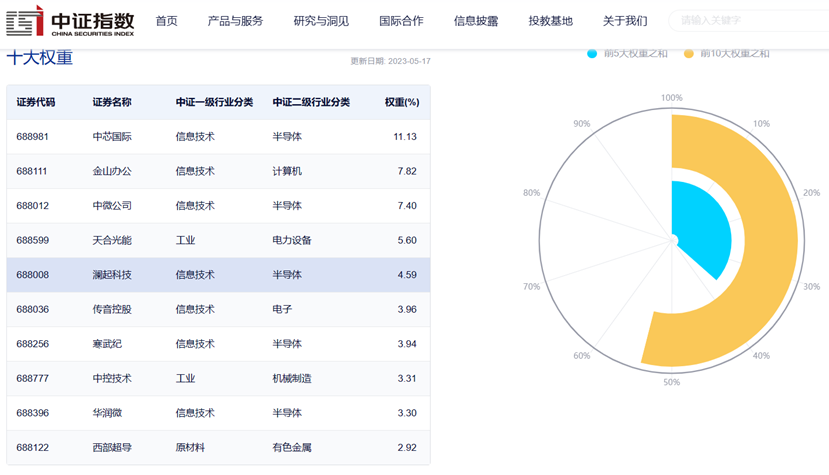Open the 投教基地 menu

pos(550,21)
